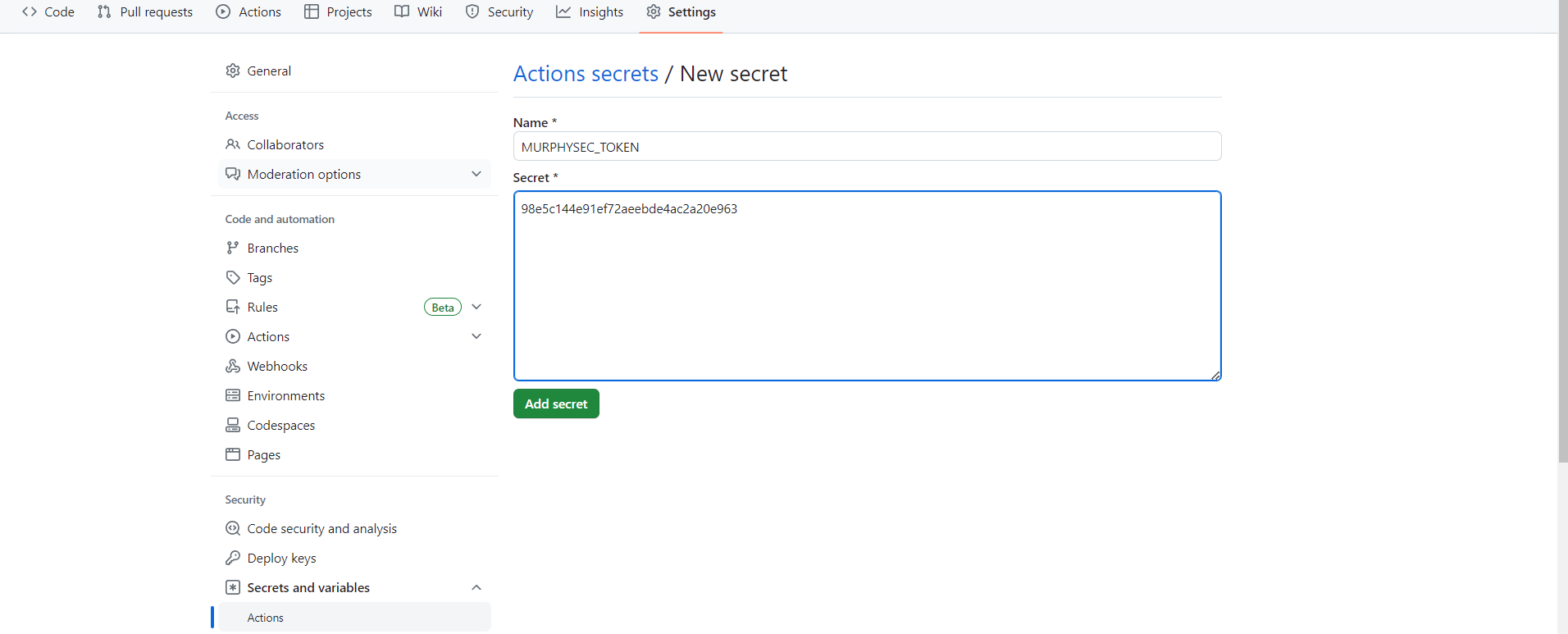Viewport: 1568px width, 634px height.
Task: Go back via Actions secrets link
Action: click(586, 74)
